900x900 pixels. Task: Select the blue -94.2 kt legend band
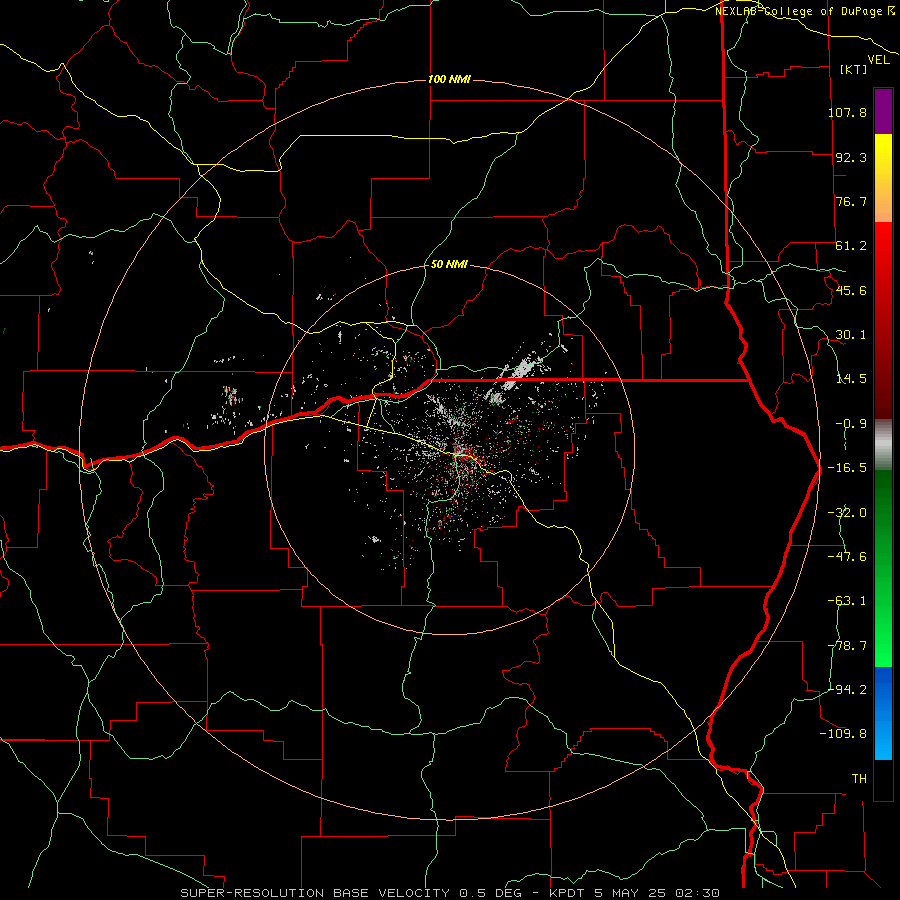pos(883,689)
